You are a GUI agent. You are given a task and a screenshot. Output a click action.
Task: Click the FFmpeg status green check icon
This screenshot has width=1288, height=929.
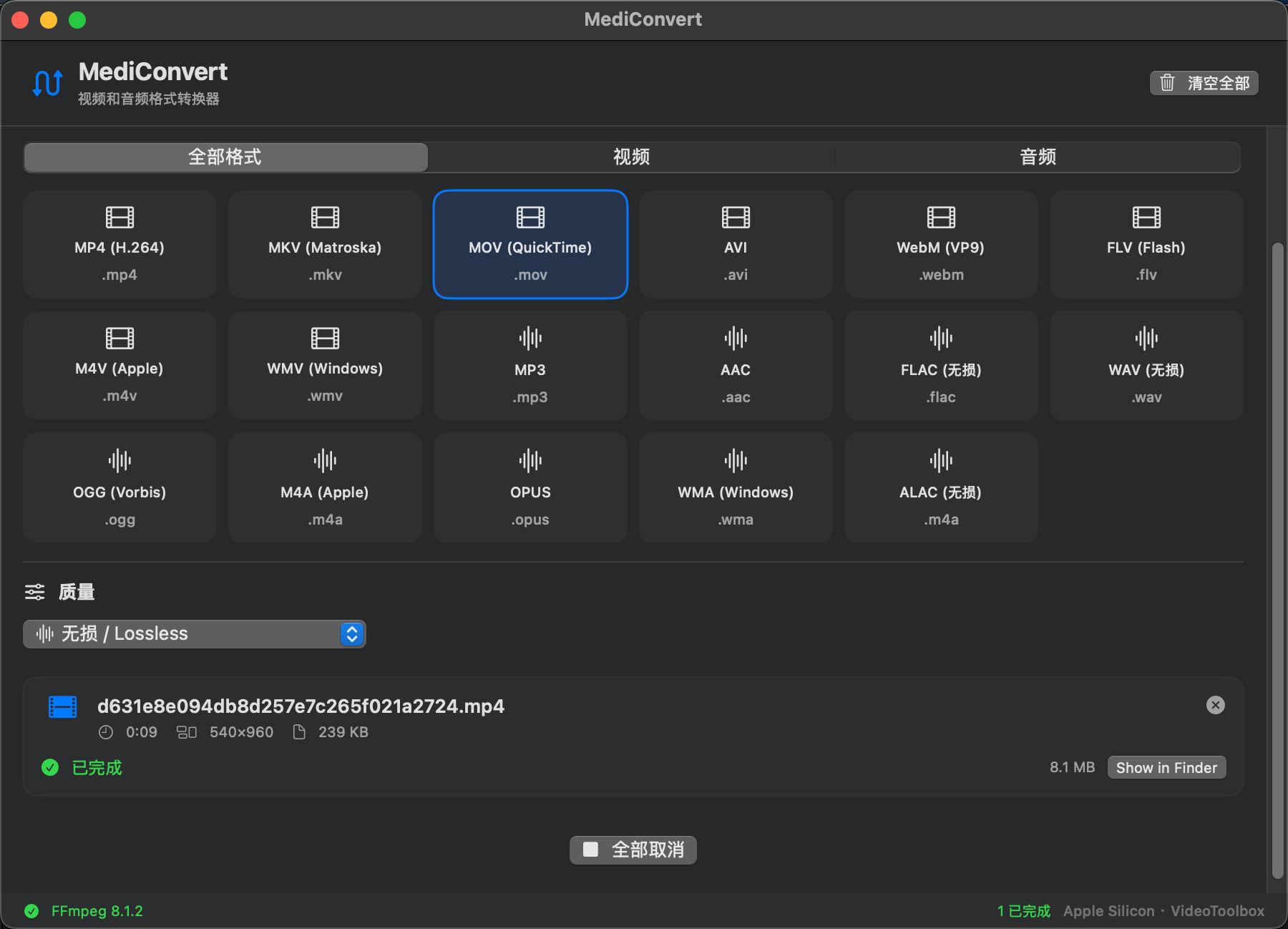pyautogui.click(x=31, y=911)
